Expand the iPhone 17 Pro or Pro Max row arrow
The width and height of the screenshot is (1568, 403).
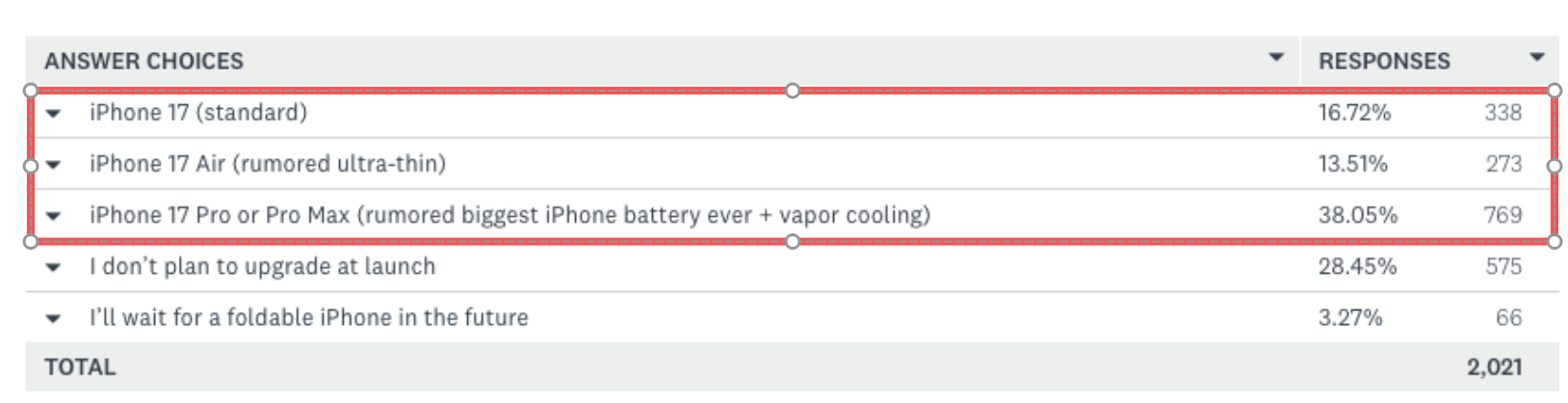click(54, 216)
